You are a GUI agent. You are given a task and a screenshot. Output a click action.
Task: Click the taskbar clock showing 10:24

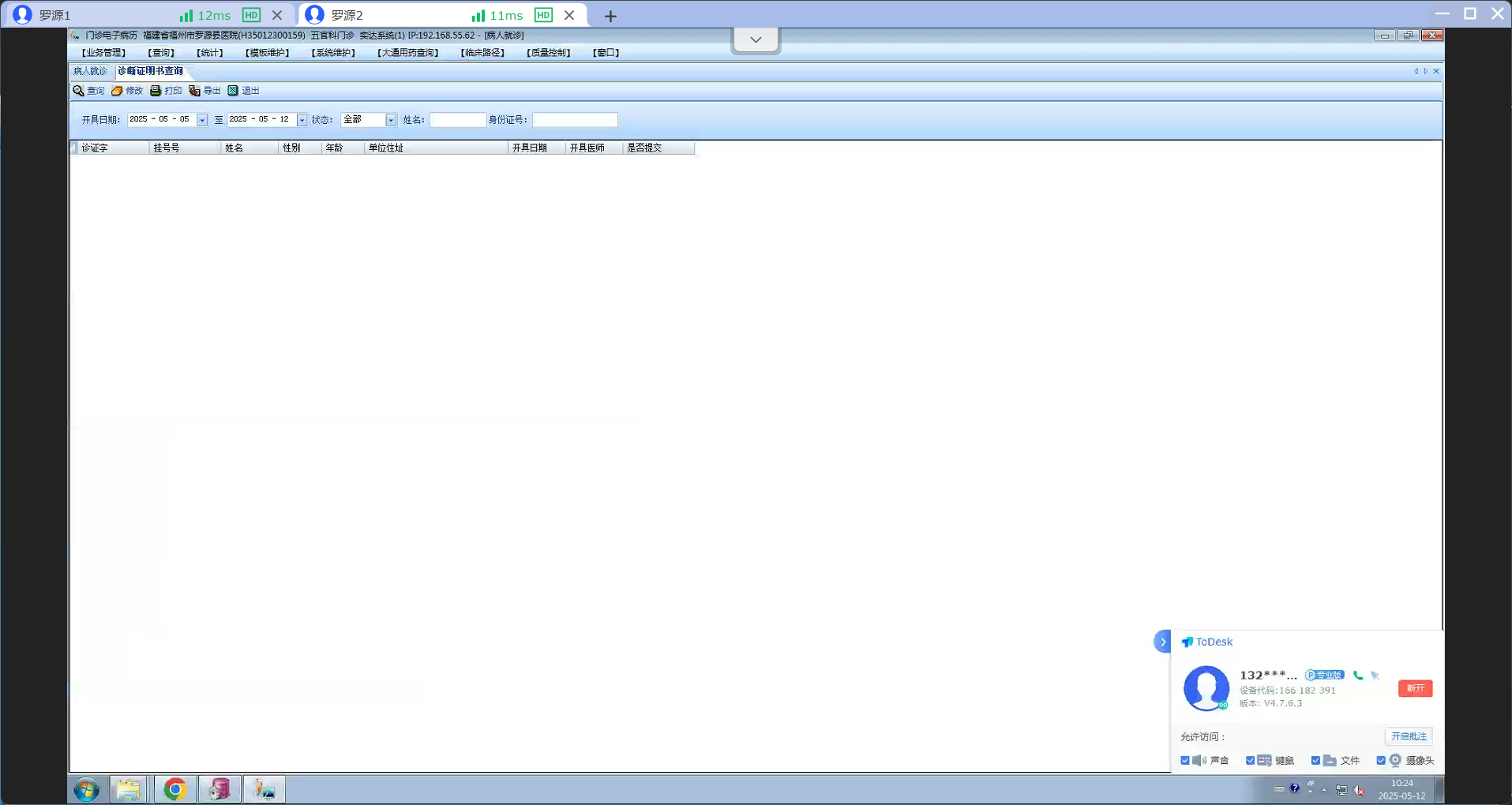pos(1402,789)
